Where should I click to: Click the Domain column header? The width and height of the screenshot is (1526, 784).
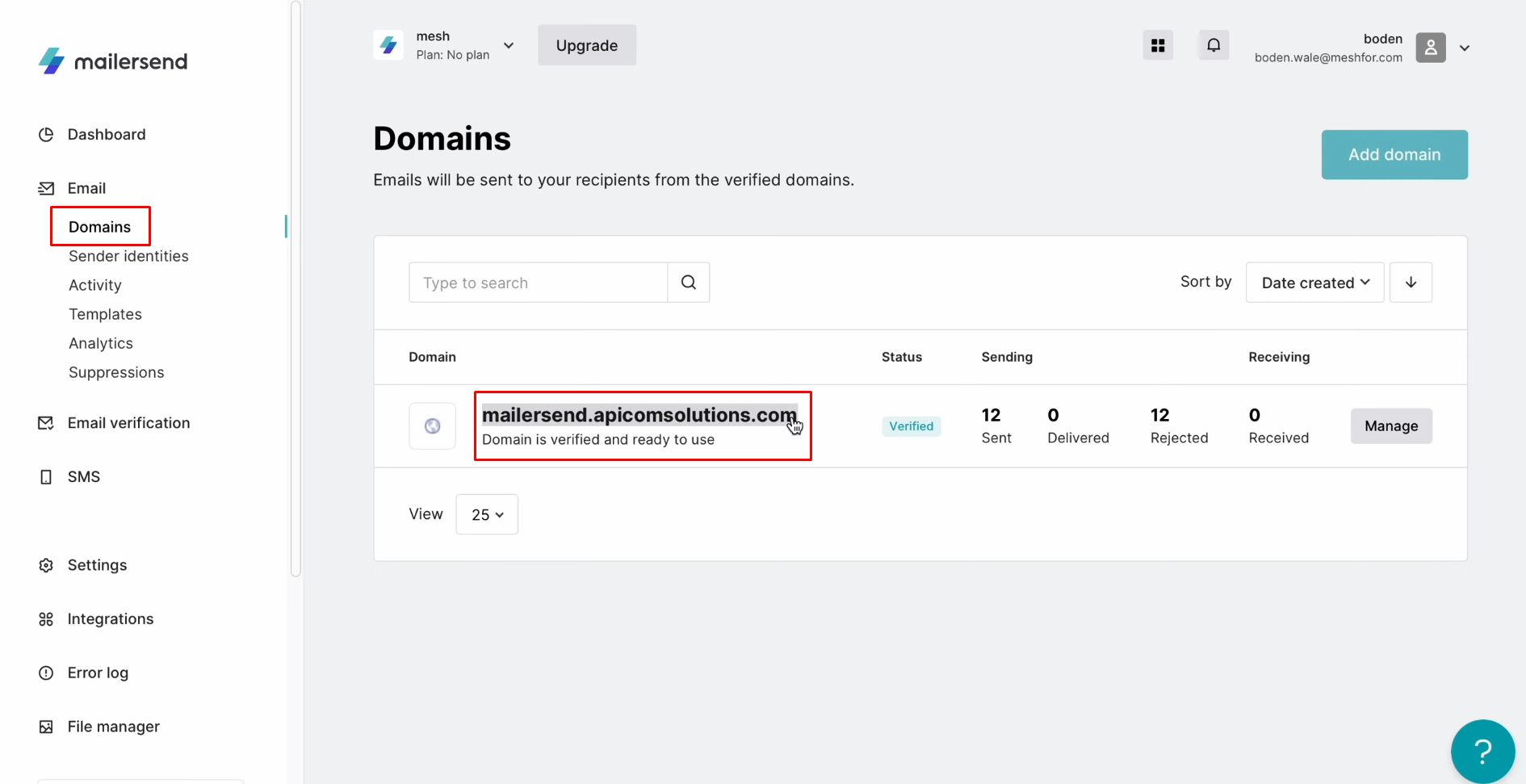[432, 357]
